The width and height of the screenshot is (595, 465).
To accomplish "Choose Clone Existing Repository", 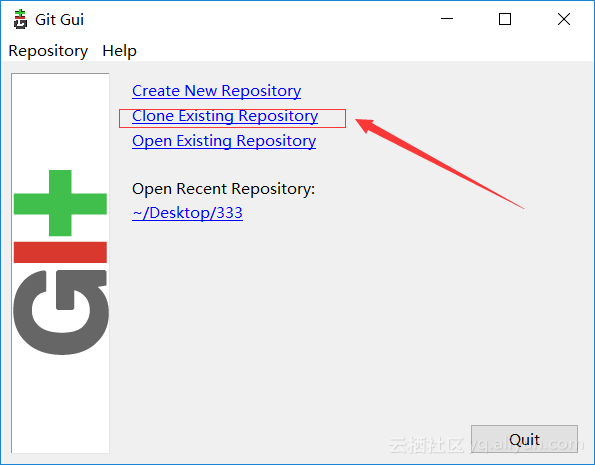I will (x=225, y=116).
